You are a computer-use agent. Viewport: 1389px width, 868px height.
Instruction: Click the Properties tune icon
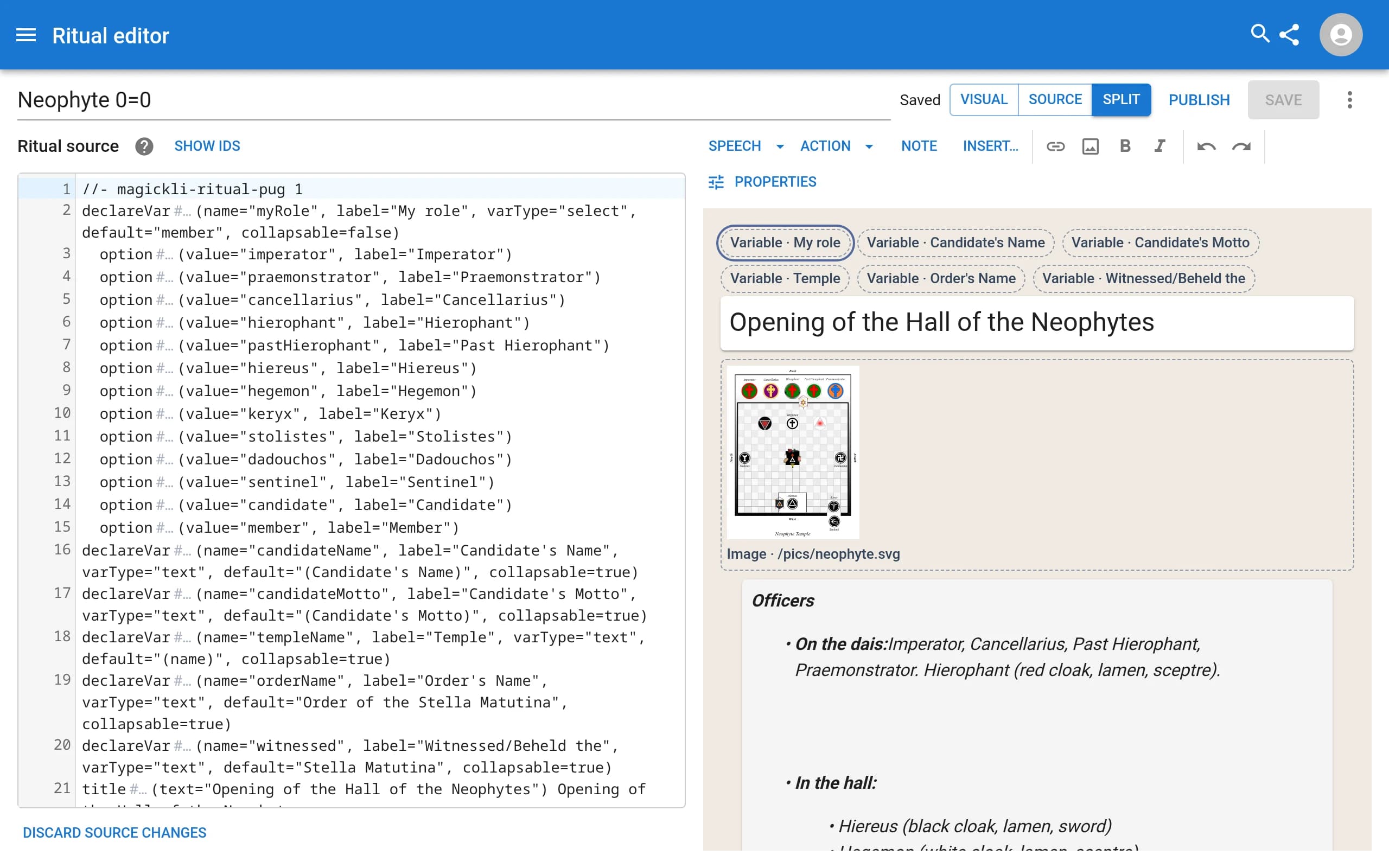click(716, 182)
